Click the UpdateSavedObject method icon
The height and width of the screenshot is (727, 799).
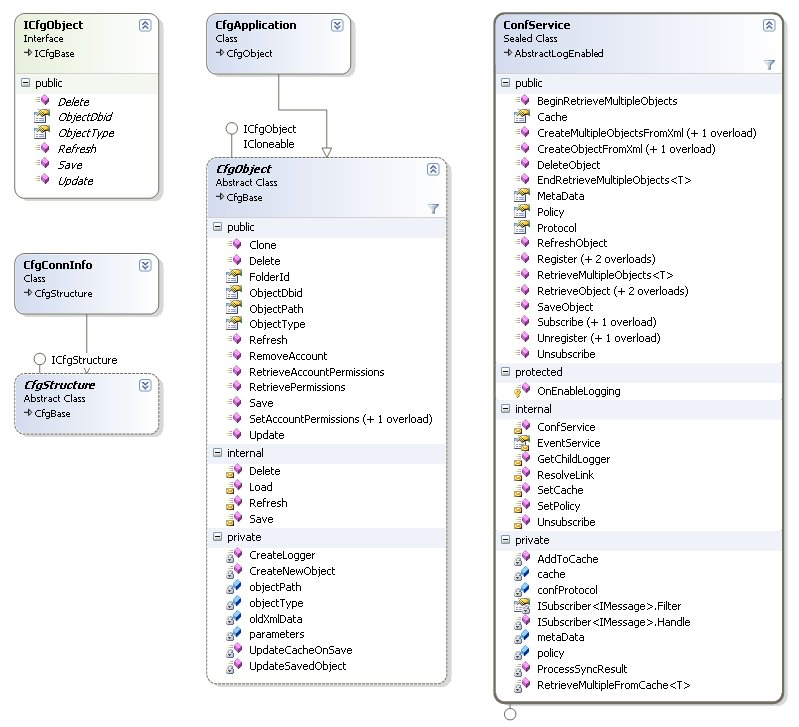tap(234, 666)
